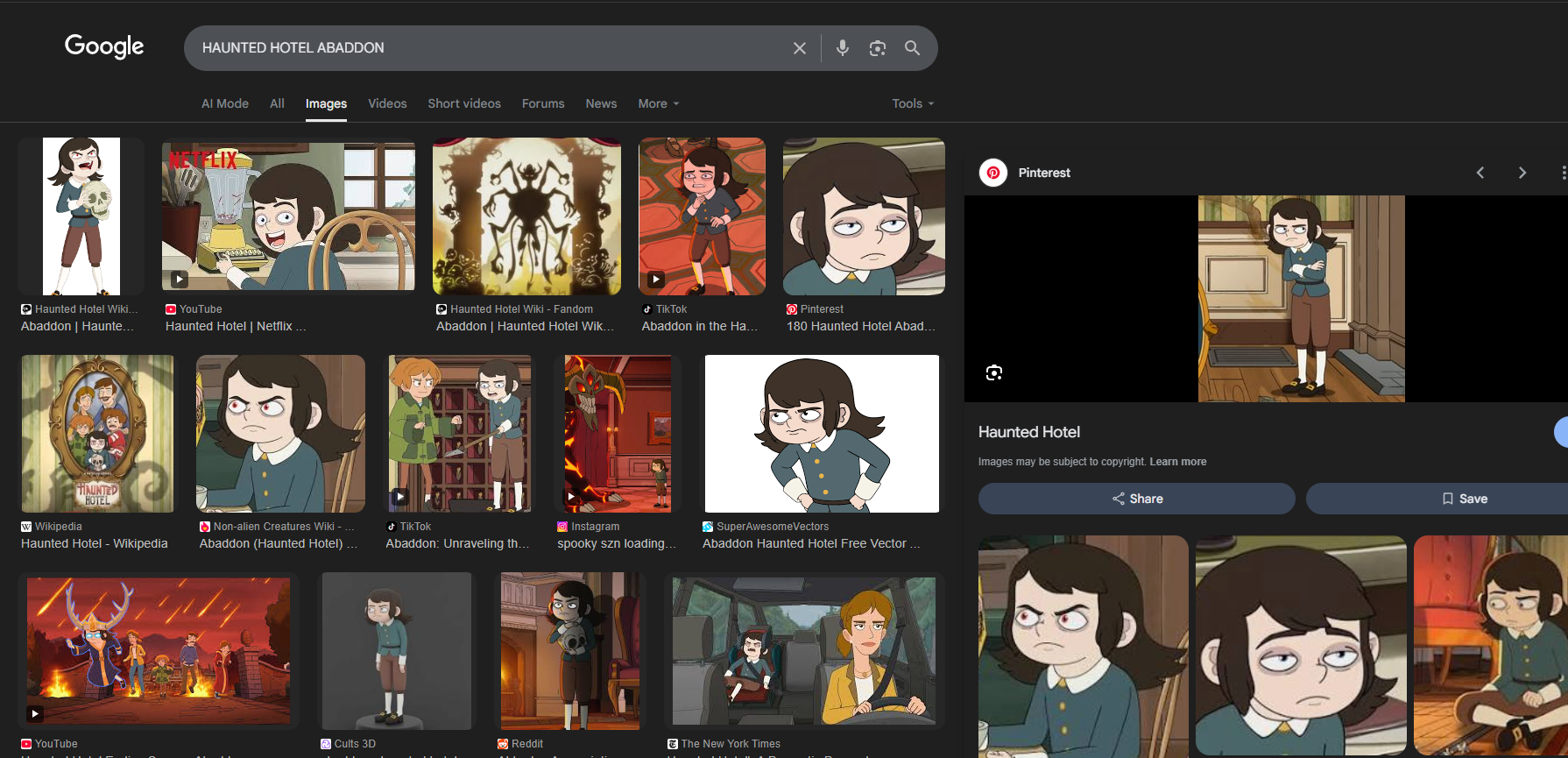Submit the search with the magnifier icon
Image resolution: width=1568 pixels, height=758 pixels.
[912, 48]
